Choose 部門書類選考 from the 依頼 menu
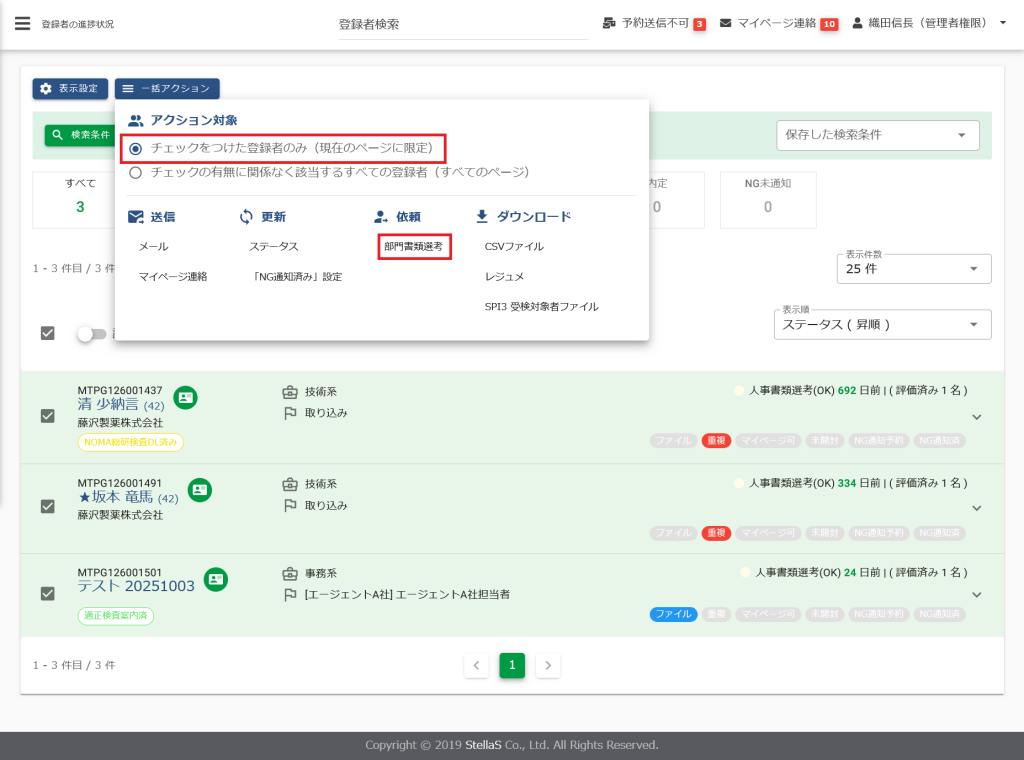 414,246
